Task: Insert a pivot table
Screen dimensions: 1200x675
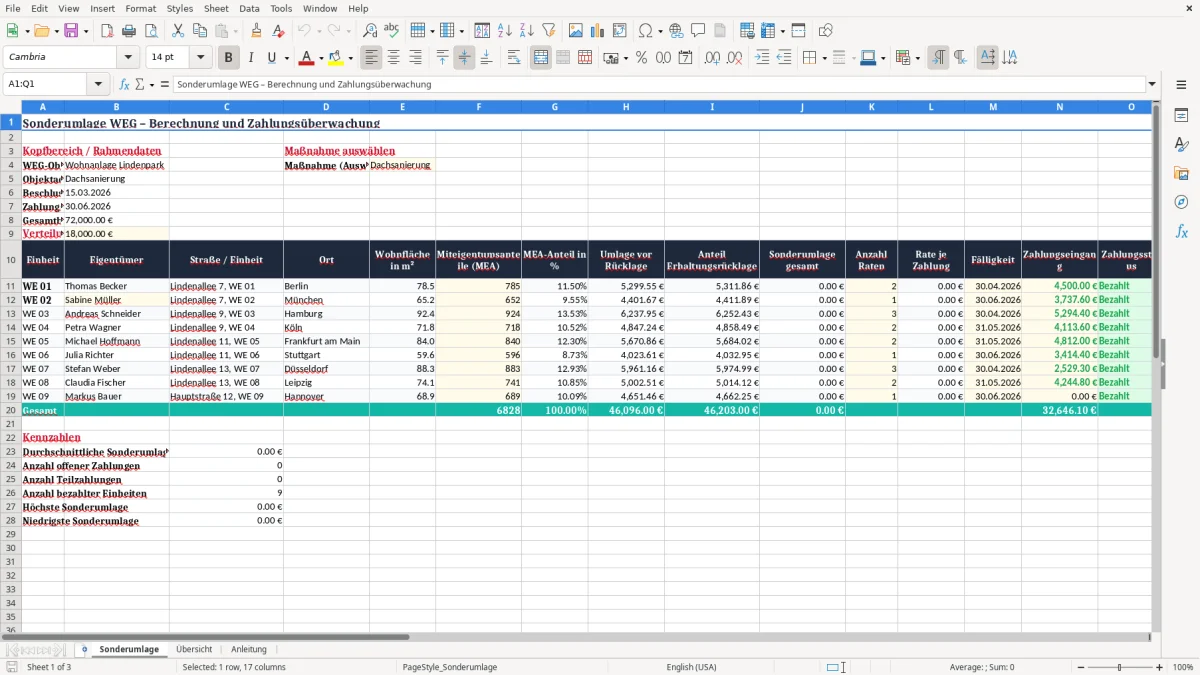Action: [x=620, y=31]
